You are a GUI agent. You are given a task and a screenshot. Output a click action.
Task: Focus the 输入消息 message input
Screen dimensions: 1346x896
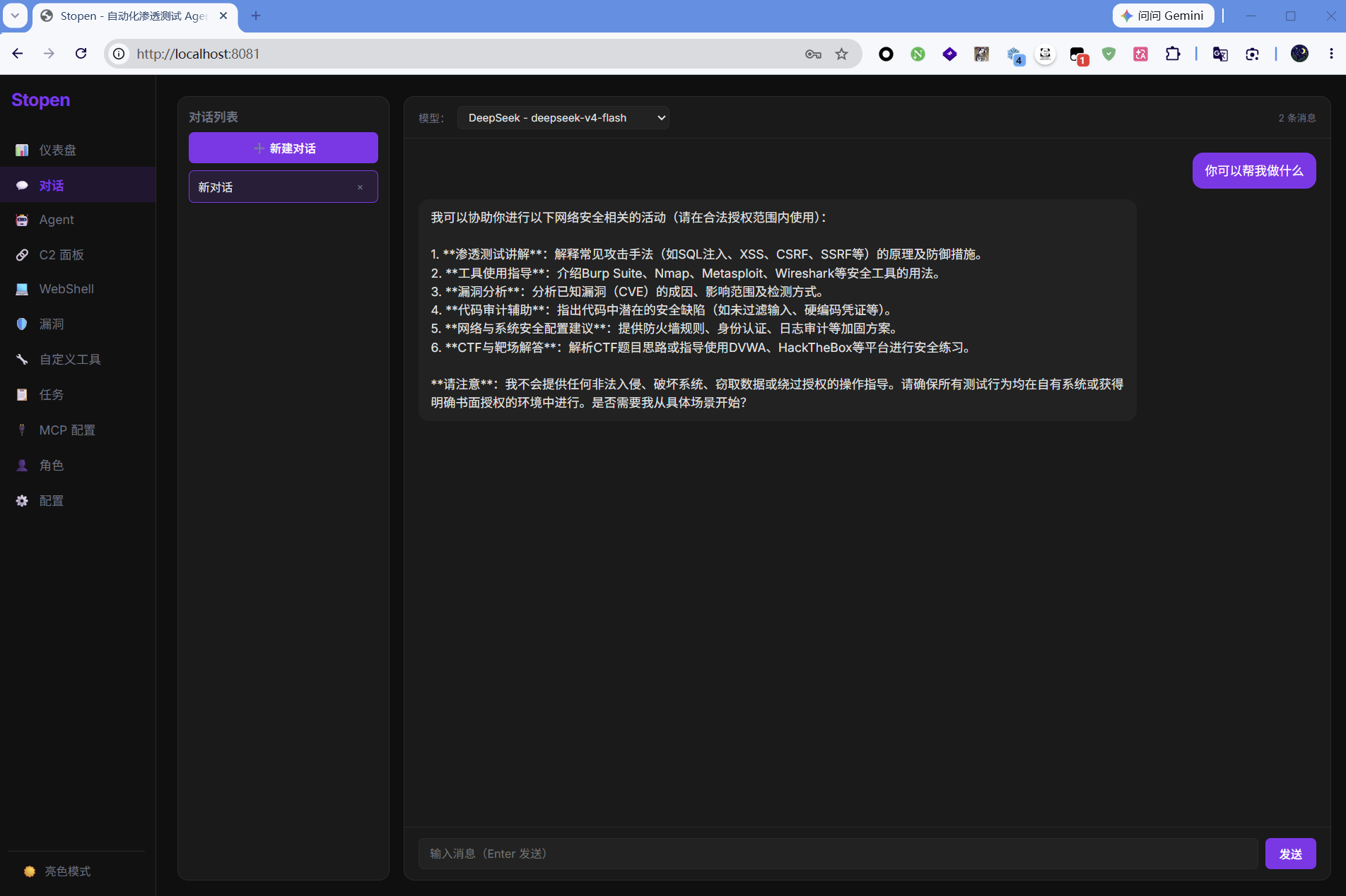click(x=838, y=854)
